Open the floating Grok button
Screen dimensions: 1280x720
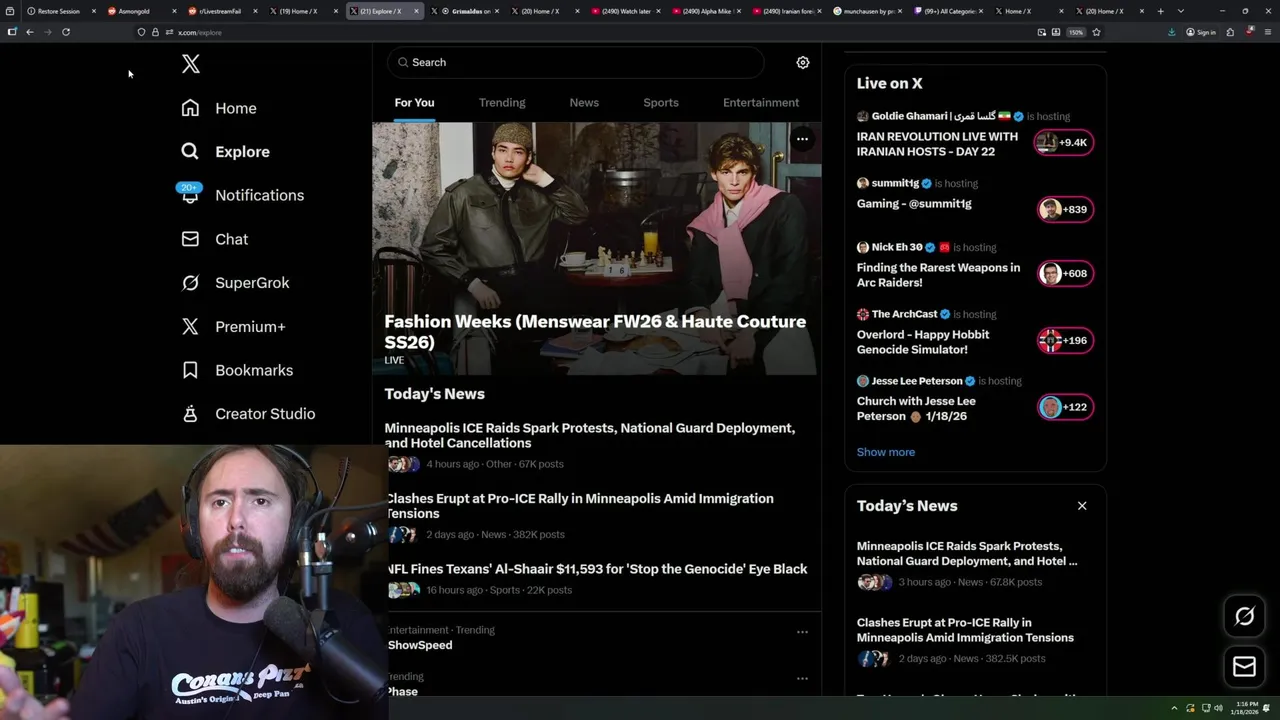(x=1244, y=616)
